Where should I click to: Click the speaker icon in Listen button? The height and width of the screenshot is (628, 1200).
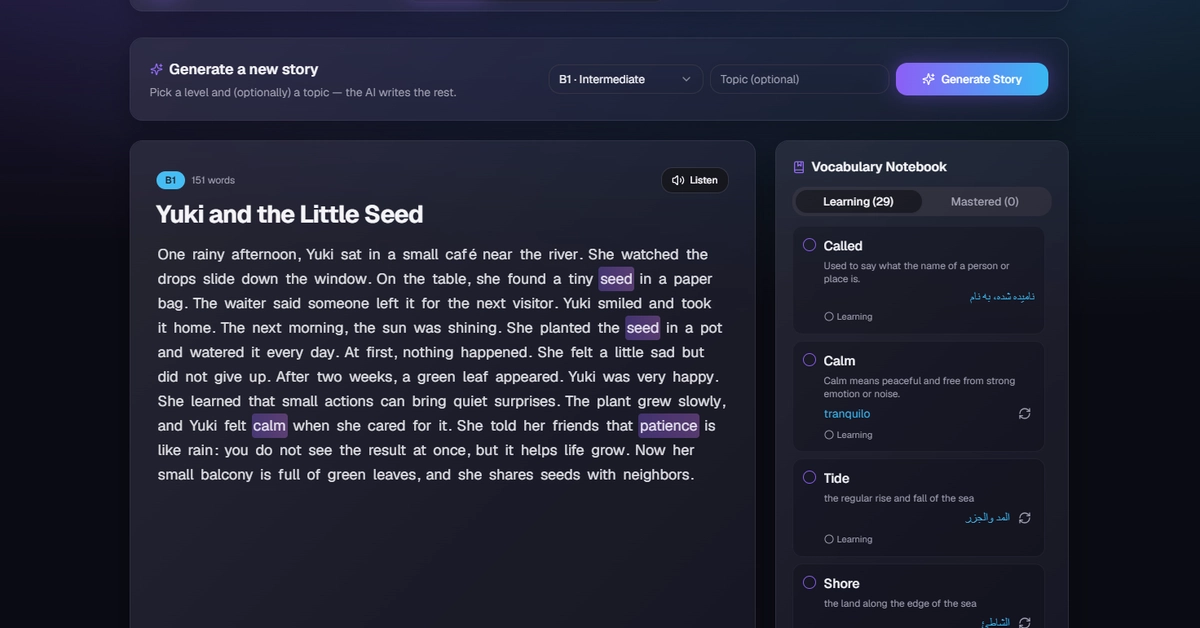coord(678,180)
